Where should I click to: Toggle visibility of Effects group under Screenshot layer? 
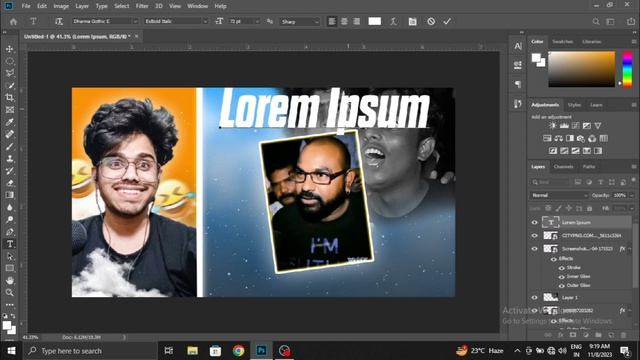[554, 259]
